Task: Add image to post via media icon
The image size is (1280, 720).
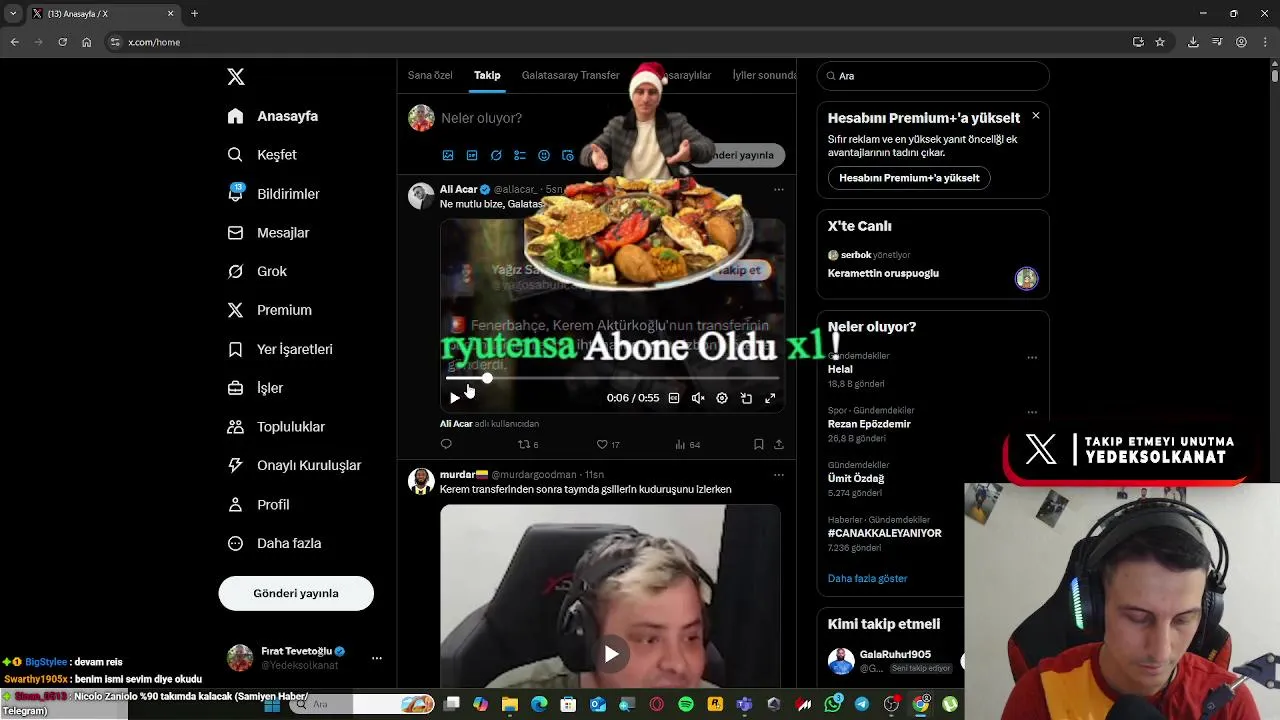Action: 448,155
